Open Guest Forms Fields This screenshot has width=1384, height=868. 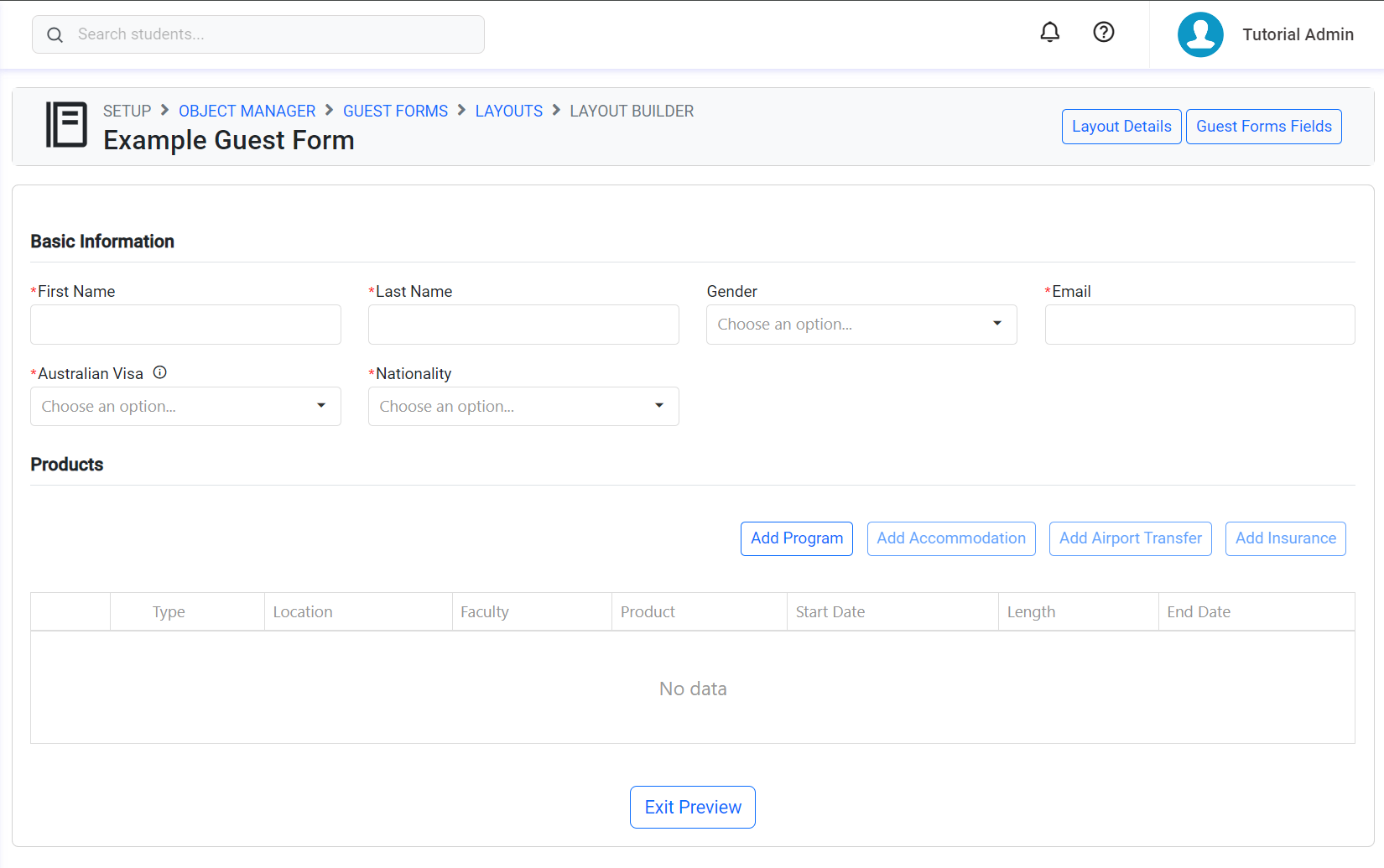click(1263, 127)
